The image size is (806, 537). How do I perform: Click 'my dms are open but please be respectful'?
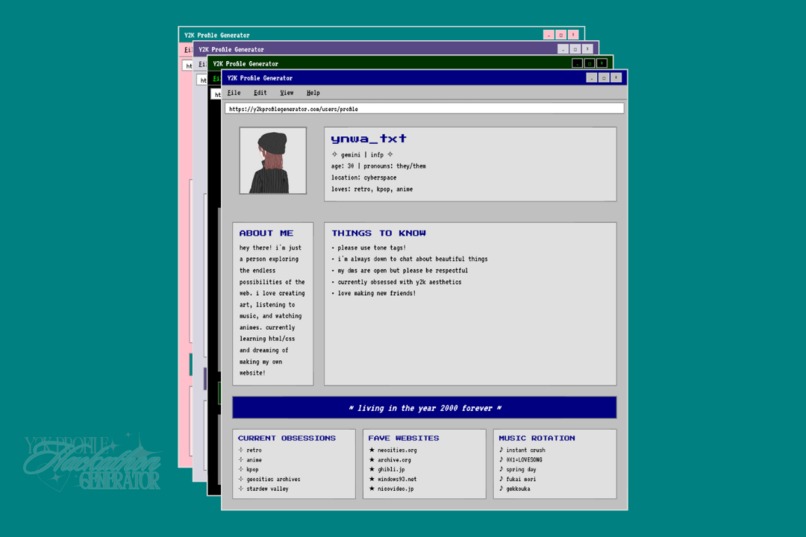[x=400, y=270]
